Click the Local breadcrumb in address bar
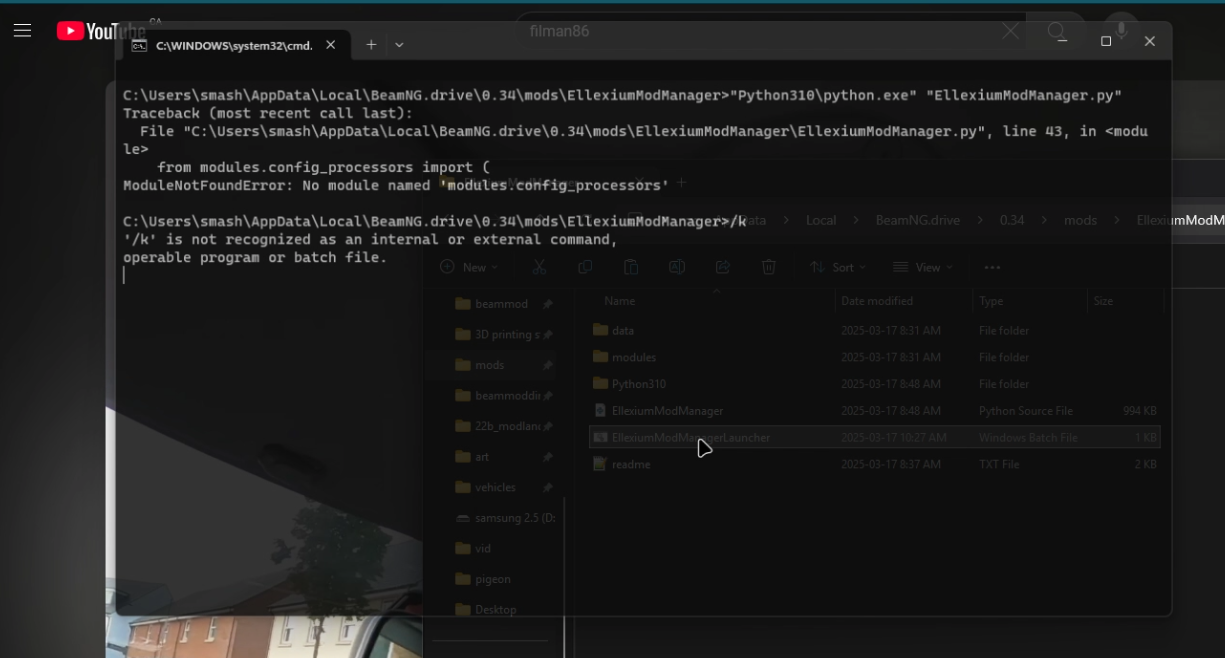This screenshot has height=658, width=1225. click(x=821, y=220)
